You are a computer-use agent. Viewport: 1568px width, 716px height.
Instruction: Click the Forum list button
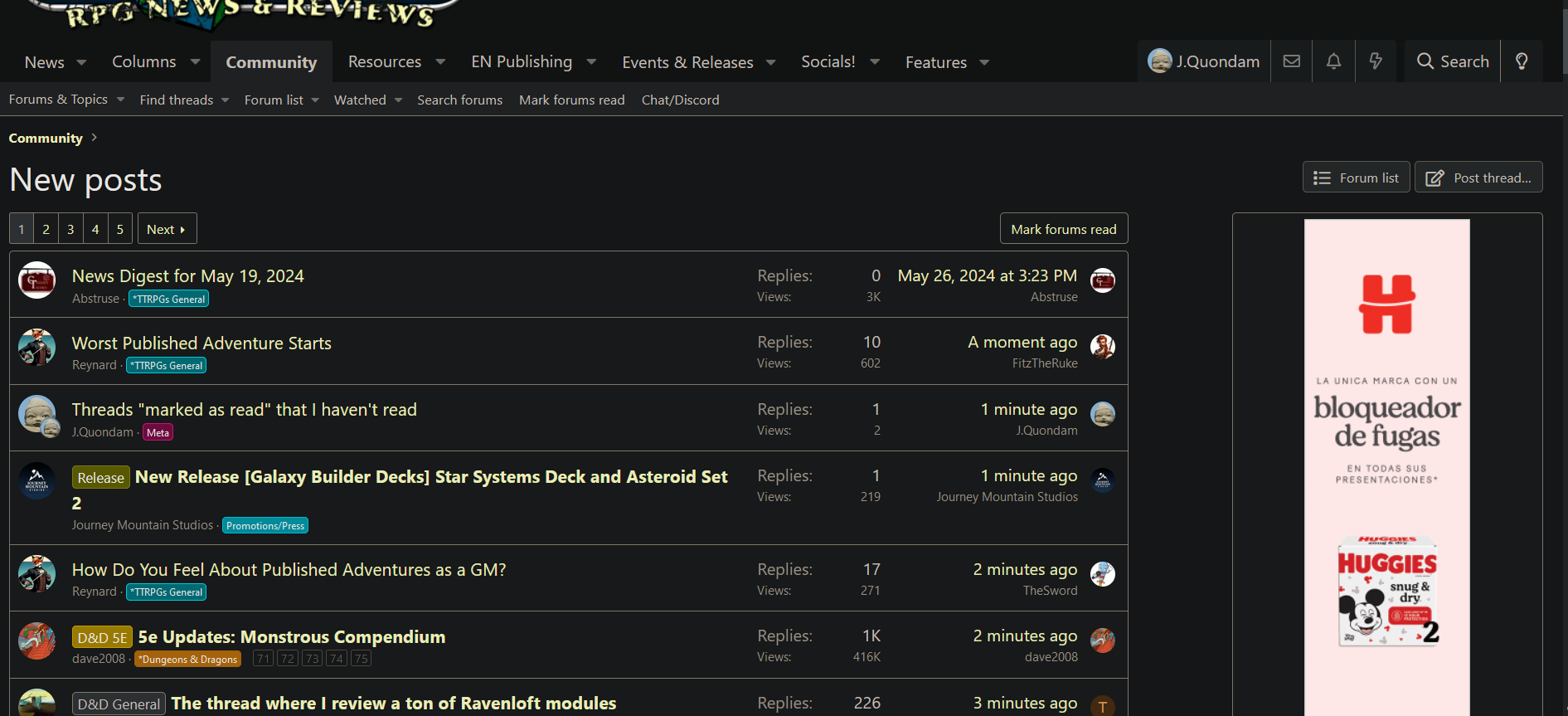(x=1356, y=178)
